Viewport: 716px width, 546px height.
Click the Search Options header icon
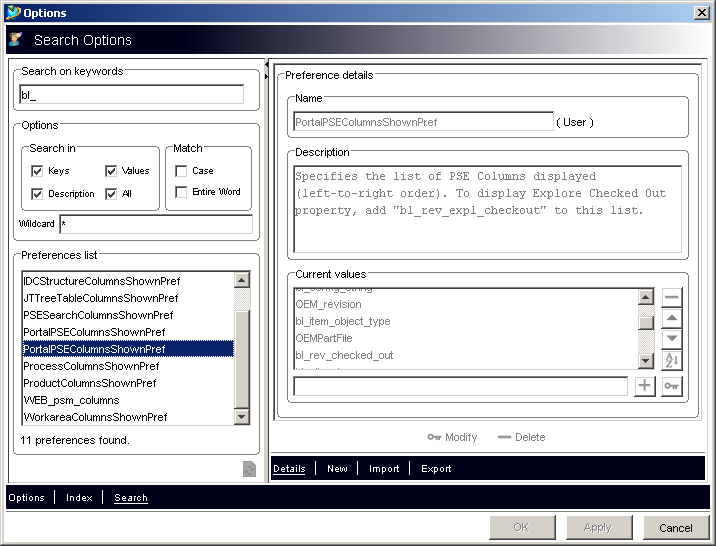point(16,40)
